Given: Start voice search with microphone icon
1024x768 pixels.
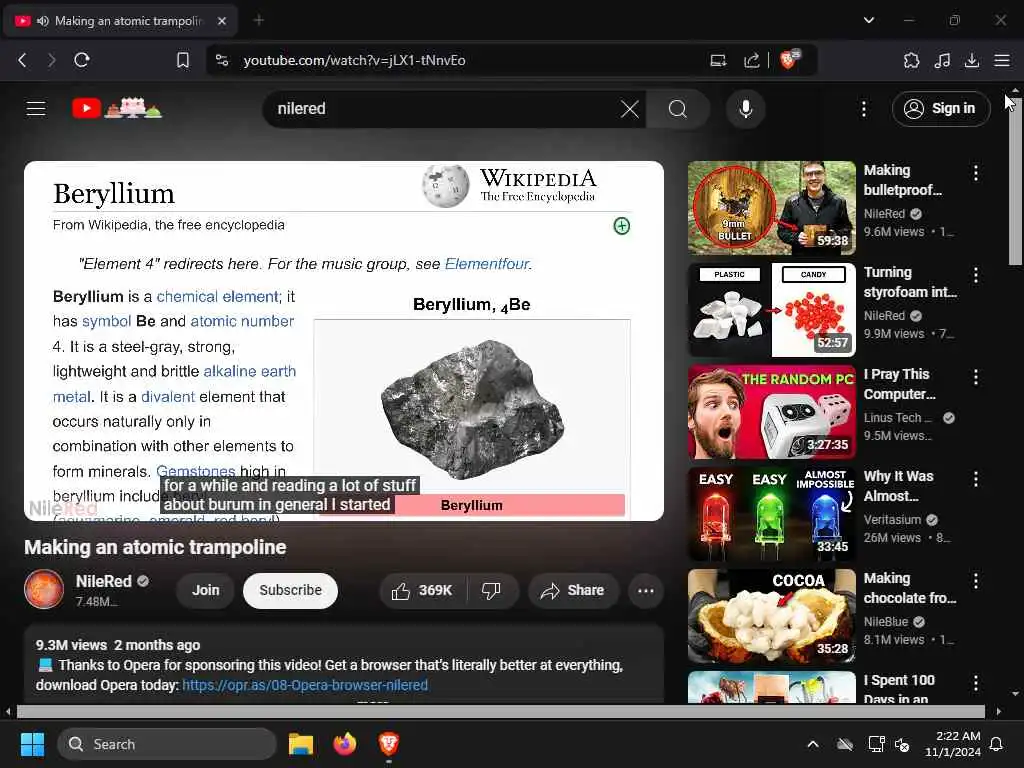Looking at the screenshot, I should 746,108.
